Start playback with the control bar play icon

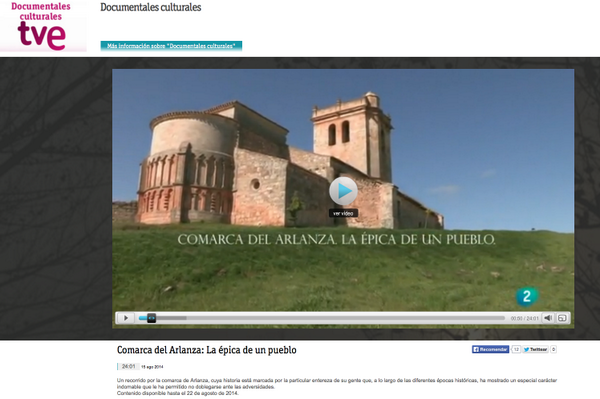pyautogui.click(x=126, y=318)
